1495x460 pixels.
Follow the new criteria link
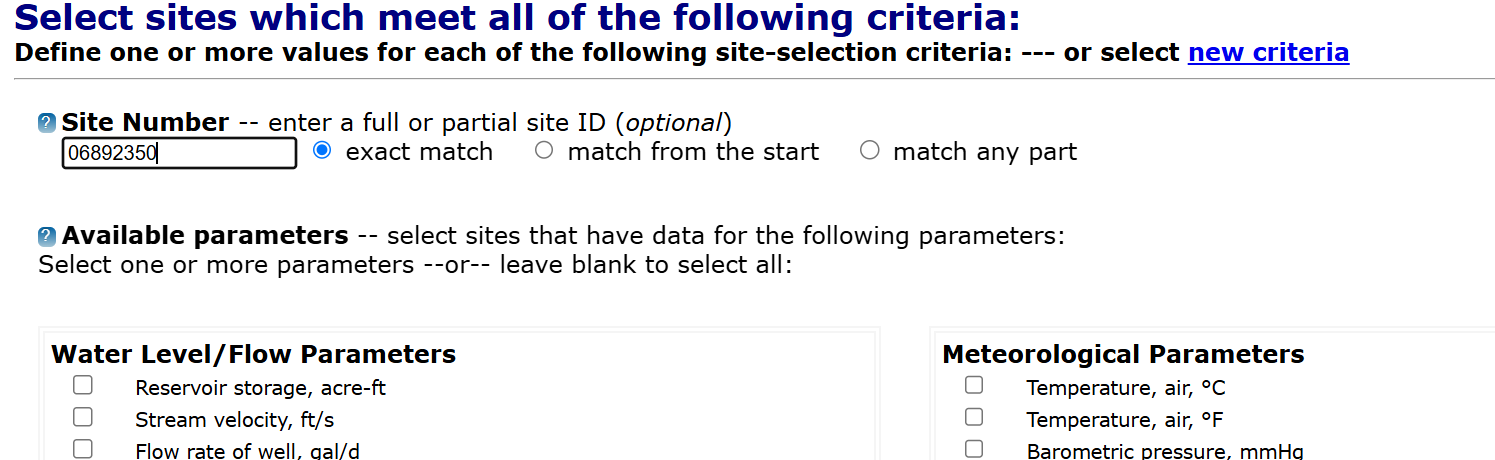coord(1268,52)
